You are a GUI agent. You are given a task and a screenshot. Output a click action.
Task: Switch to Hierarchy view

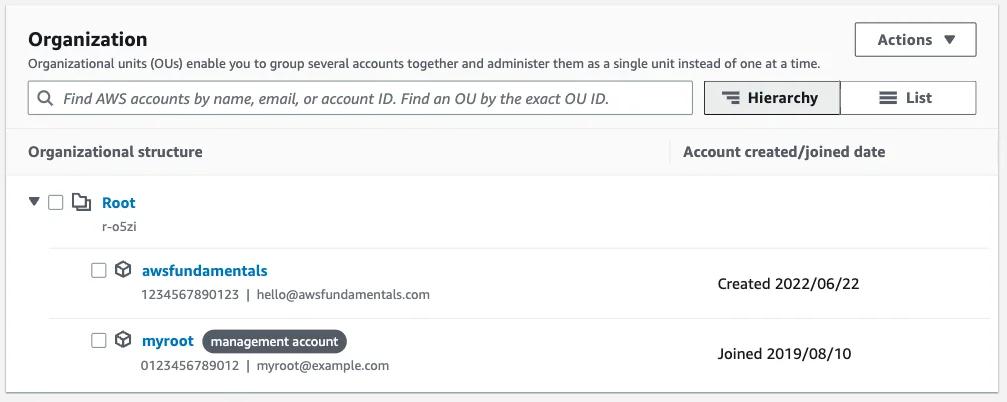pos(771,98)
